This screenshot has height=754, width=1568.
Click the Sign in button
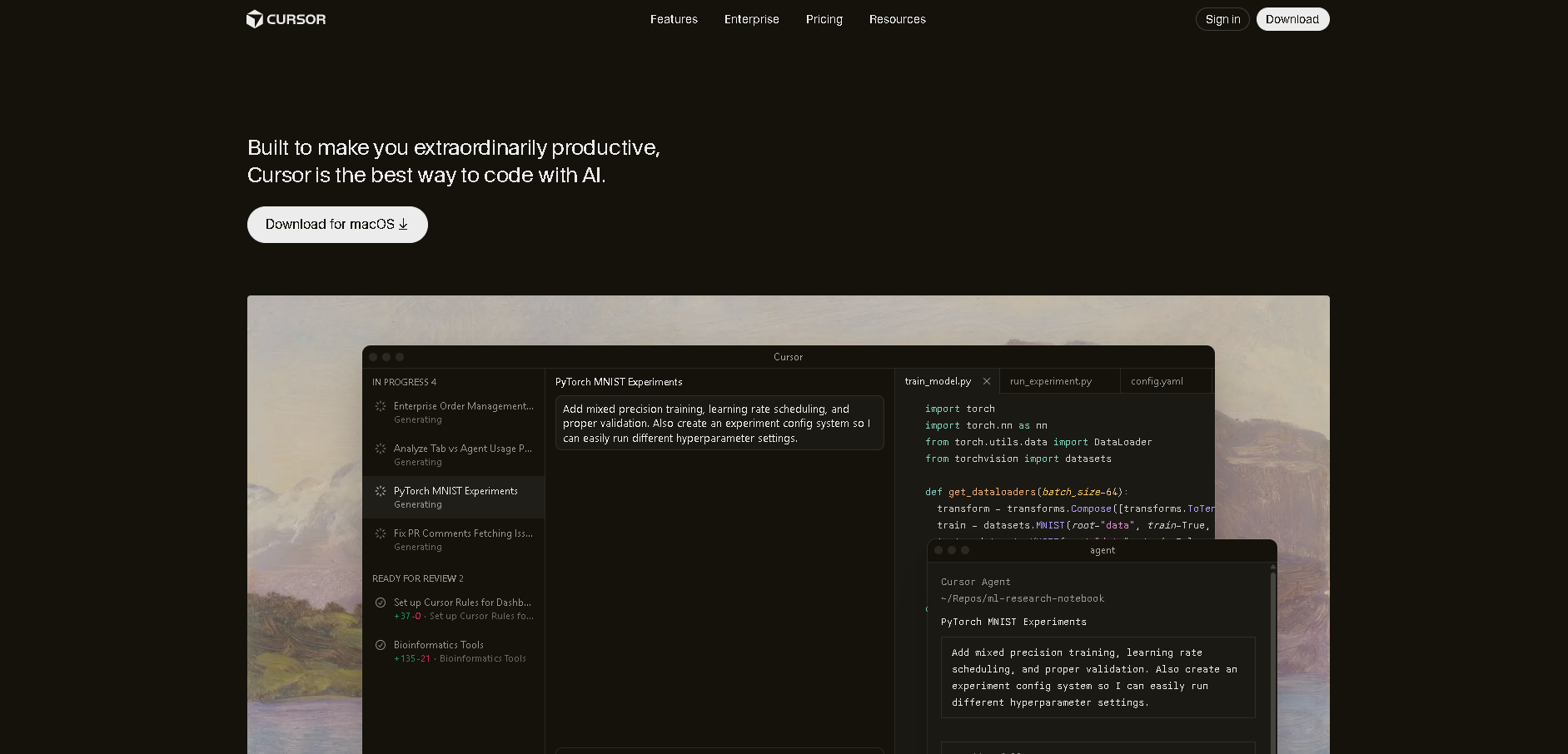click(1222, 19)
